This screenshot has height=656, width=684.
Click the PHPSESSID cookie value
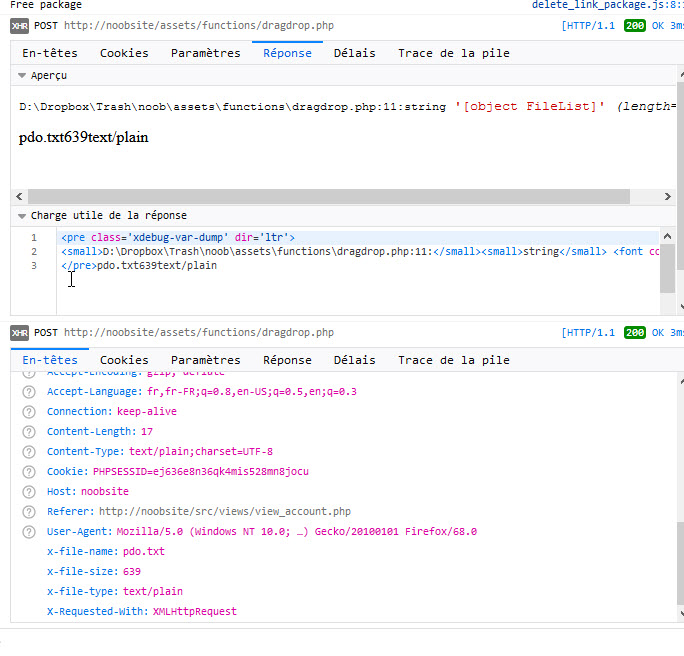(x=201, y=472)
